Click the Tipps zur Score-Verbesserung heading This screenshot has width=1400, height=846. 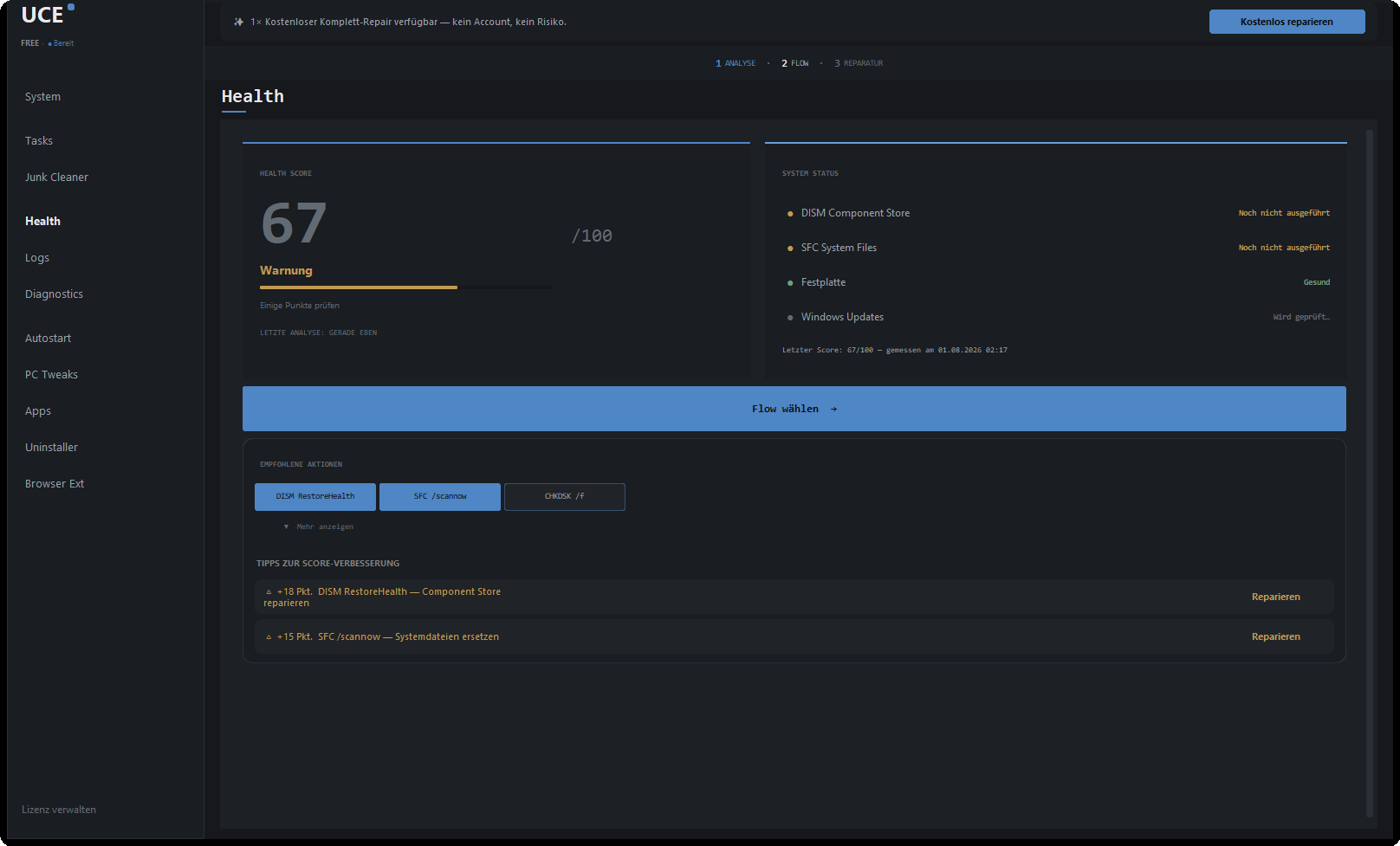click(x=327, y=564)
